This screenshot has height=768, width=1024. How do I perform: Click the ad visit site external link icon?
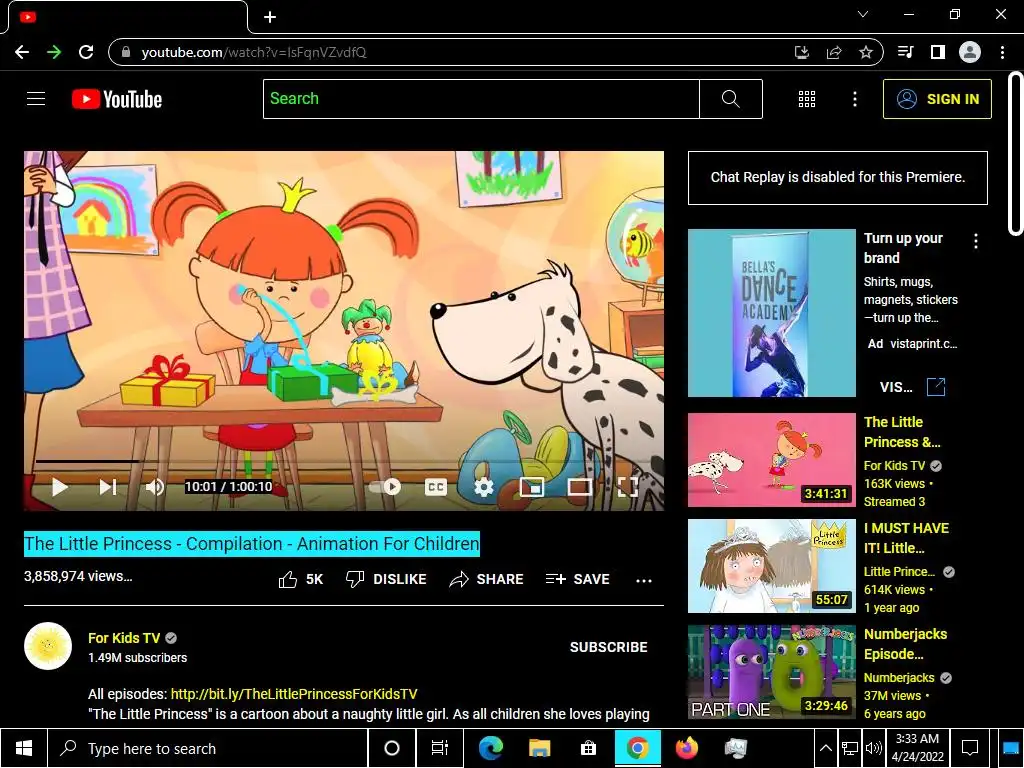click(936, 387)
